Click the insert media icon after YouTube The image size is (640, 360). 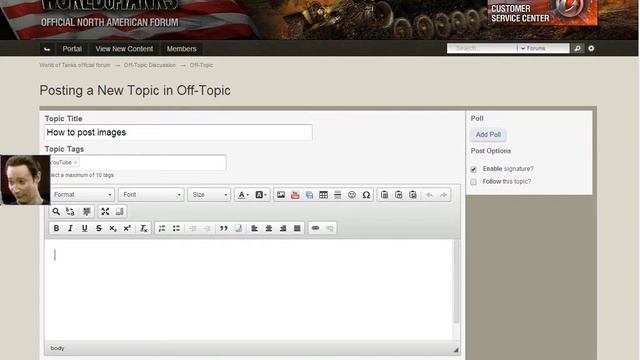point(309,195)
